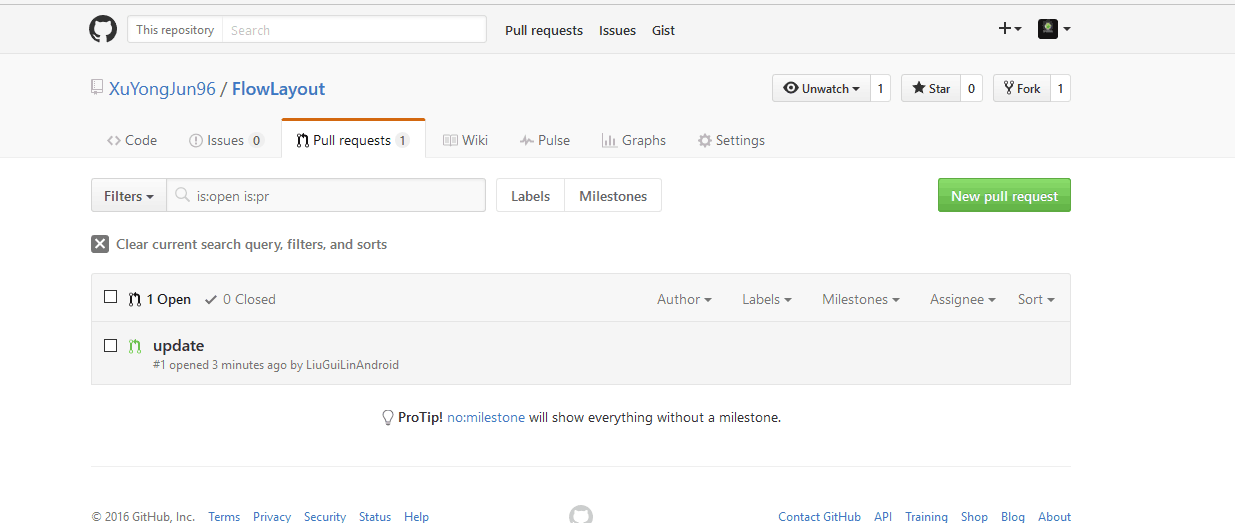
Task: Open the Wiki tab
Action: [465, 140]
